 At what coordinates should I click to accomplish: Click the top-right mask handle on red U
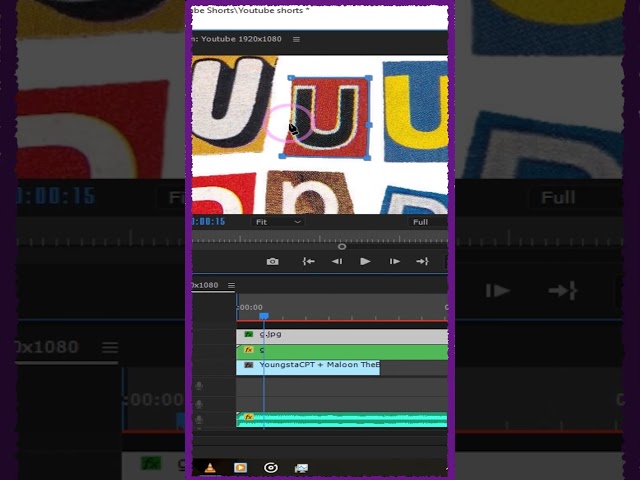tap(368, 78)
